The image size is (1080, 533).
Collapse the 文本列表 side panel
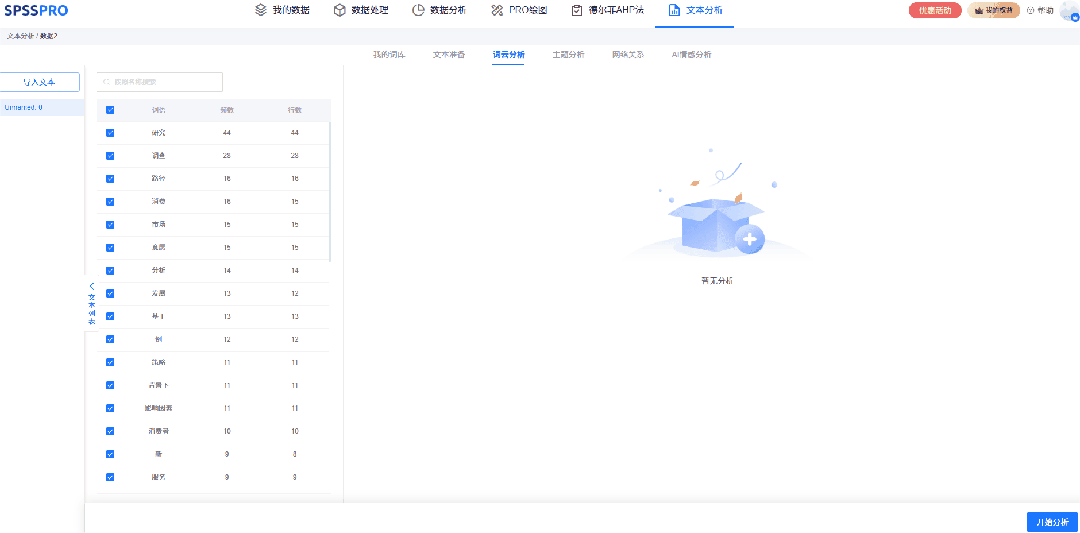[91, 300]
